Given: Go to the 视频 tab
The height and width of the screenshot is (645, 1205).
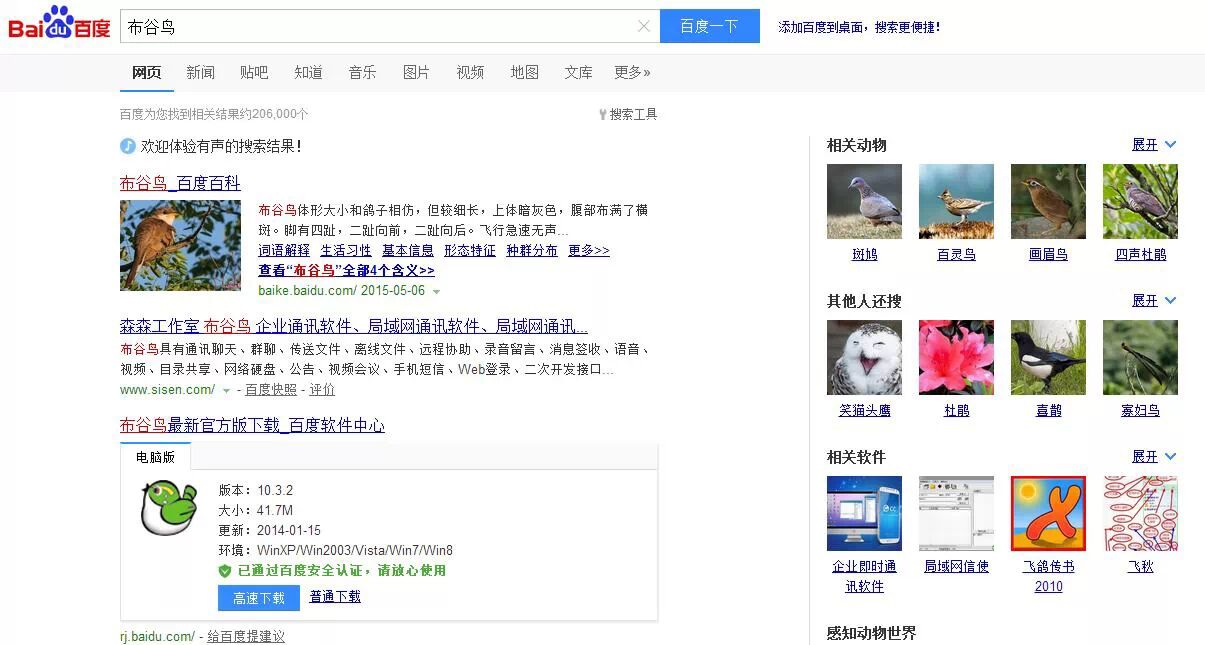Looking at the screenshot, I should click(x=470, y=72).
